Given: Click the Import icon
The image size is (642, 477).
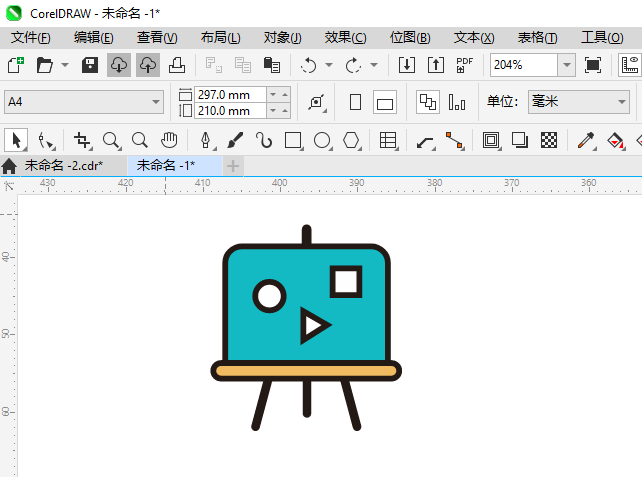Looking at the screenshot, I should [x=407, y=65].
